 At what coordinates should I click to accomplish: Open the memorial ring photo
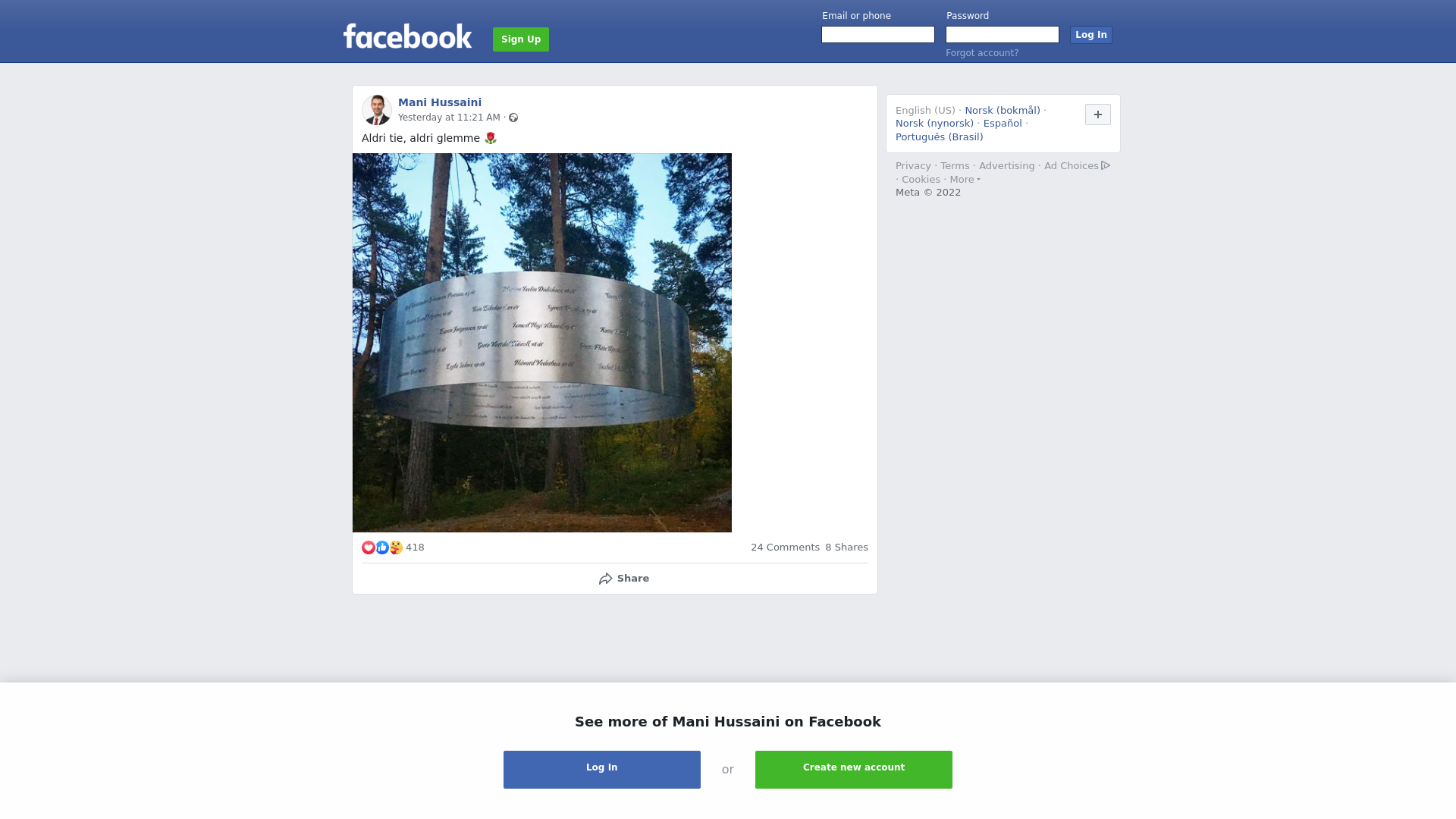click(x=542, y=343)
